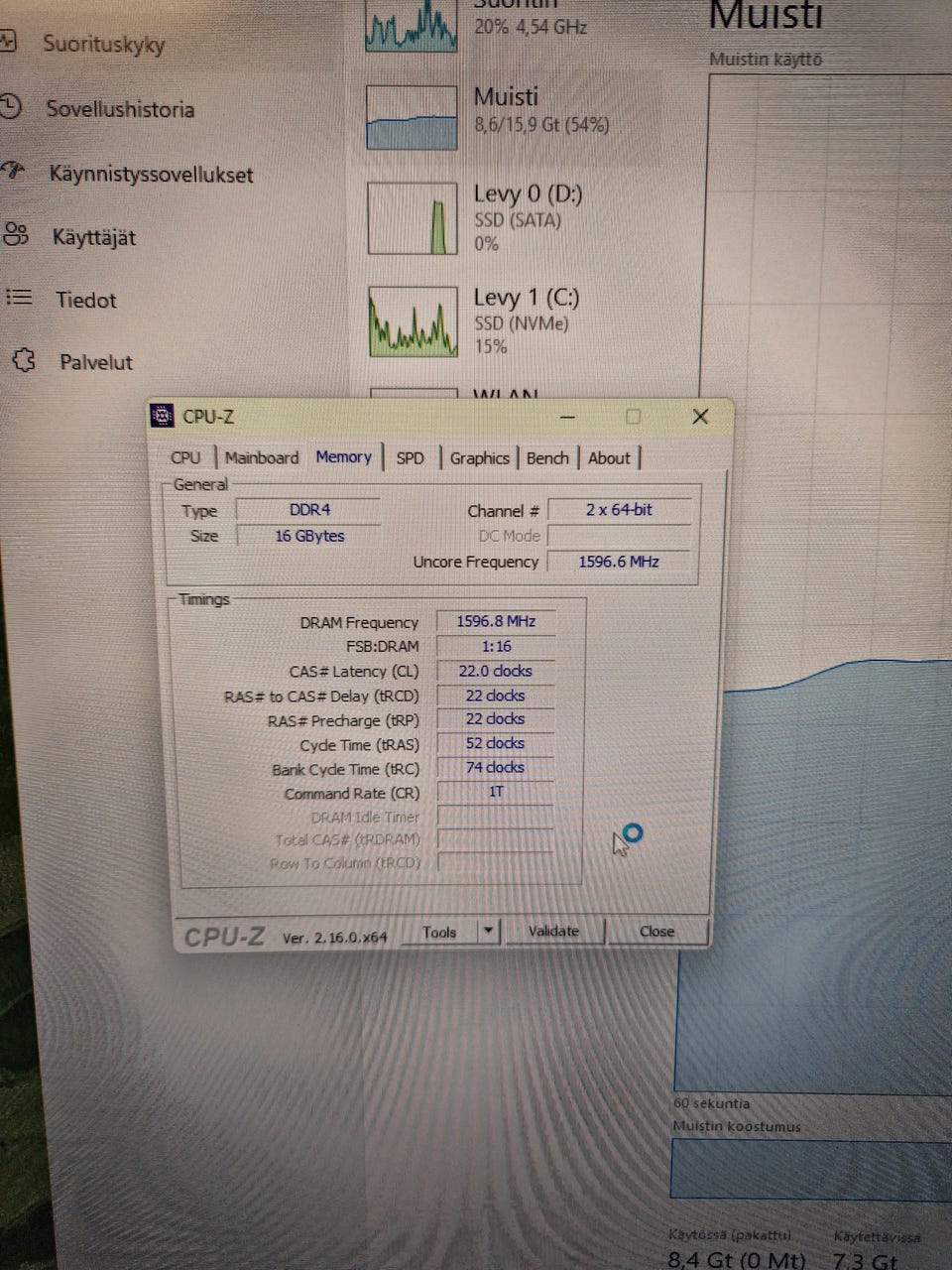The height and width of the screenshot is (1270, 952).
Task: Click the "60 sekuntia" graph axis label
Action: (x=712, y=1103)
